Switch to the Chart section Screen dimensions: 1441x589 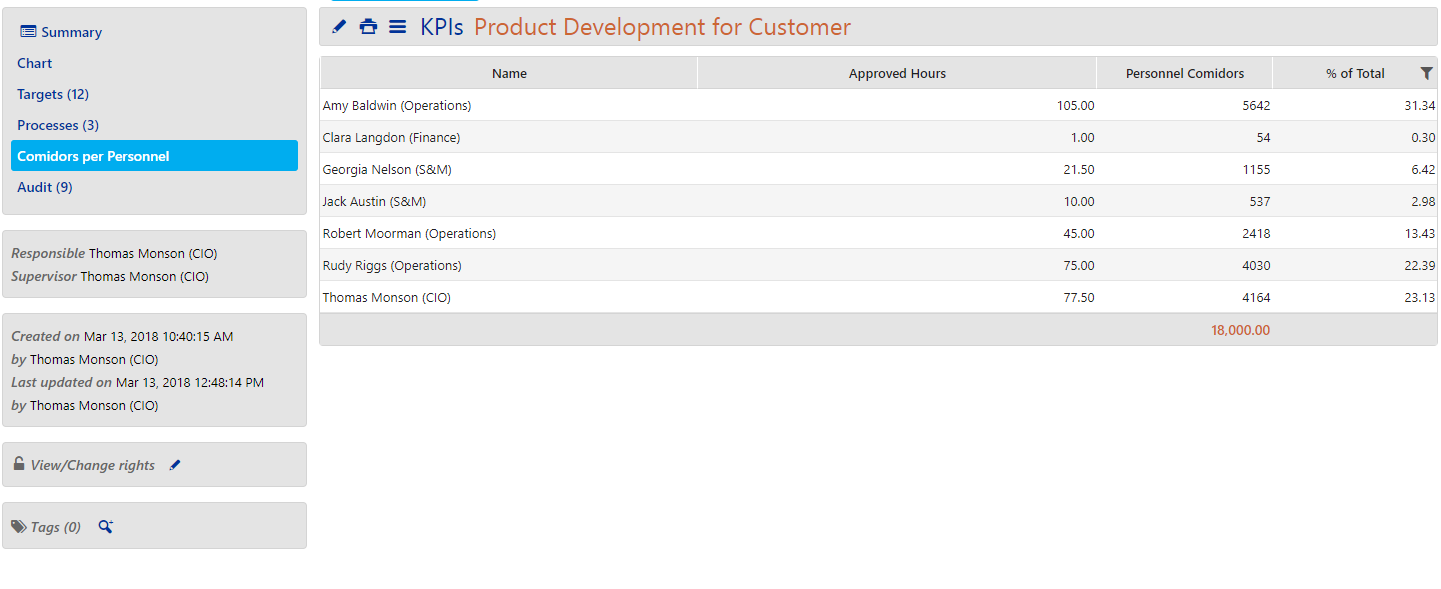pyautogui.click(x=34, y=63)
